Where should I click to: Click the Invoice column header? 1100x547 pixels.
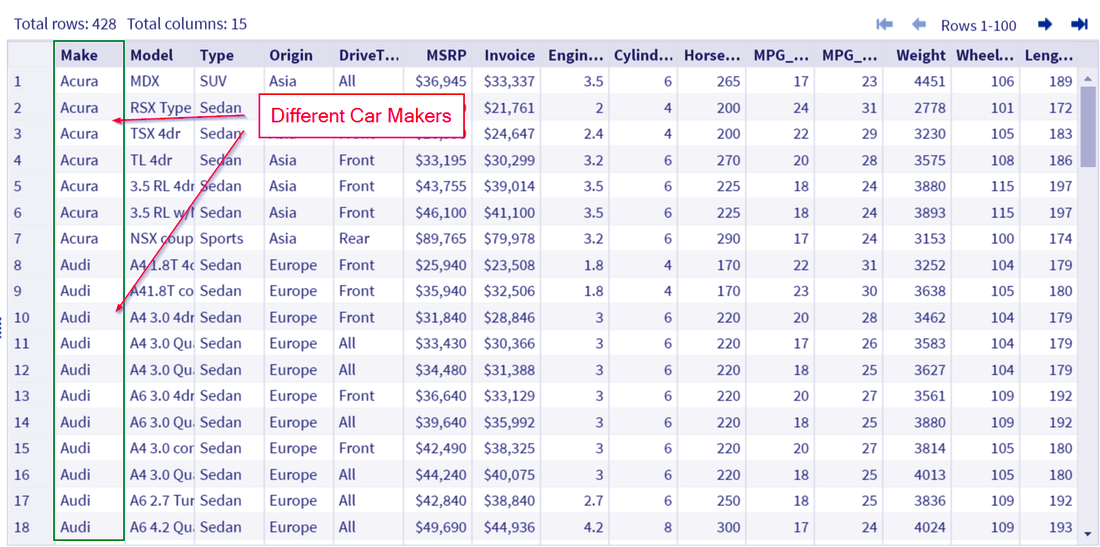tap(507, 55)
